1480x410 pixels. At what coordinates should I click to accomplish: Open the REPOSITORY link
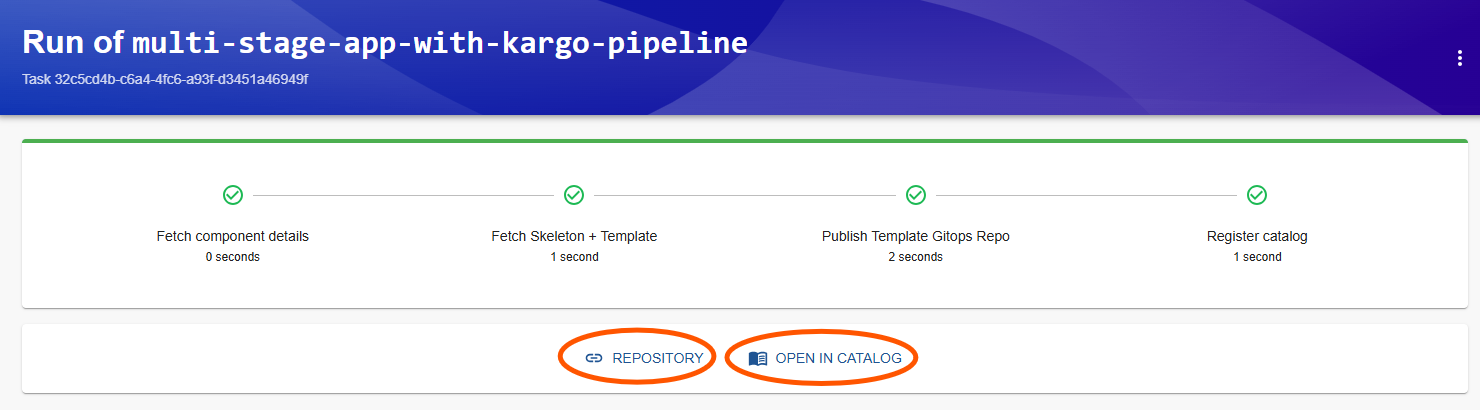pyautogui.click(x=644, y=358)
